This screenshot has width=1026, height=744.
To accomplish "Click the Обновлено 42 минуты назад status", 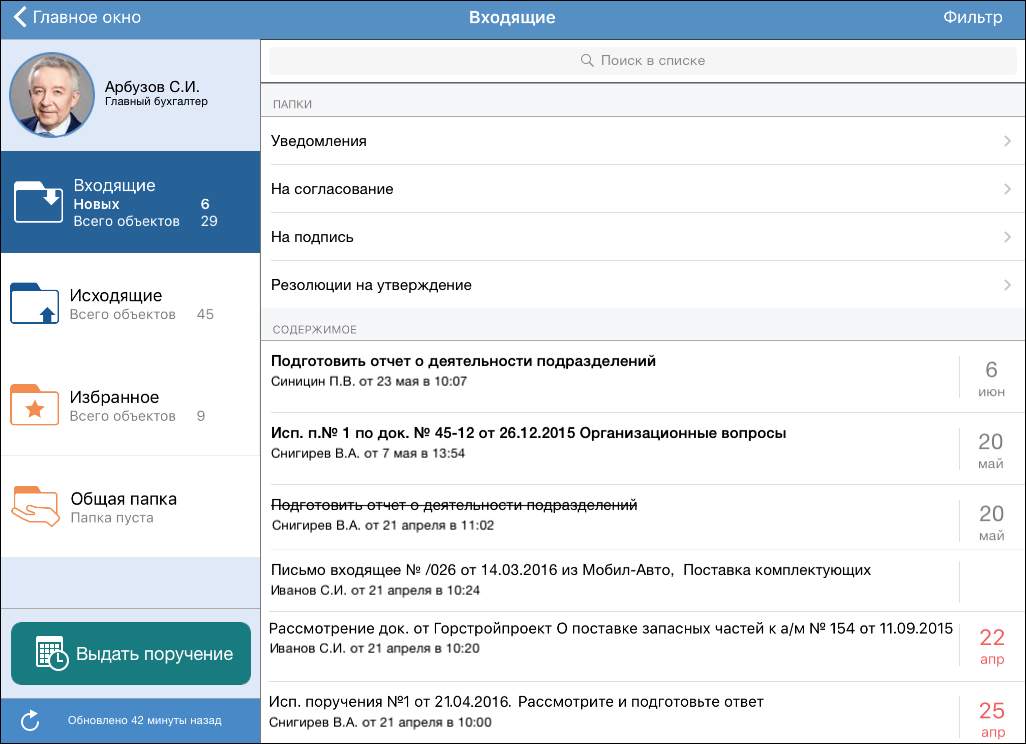I will coord(145,720).
